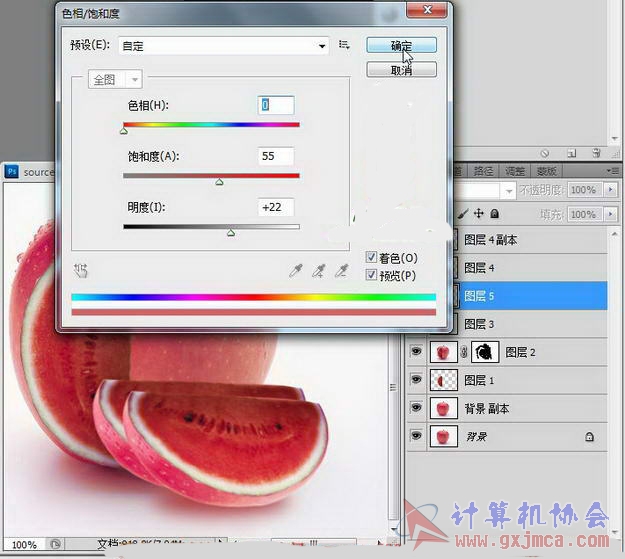Click the lock position move icon
Viewport: 625px width, 559px height.
click(x=478, y=214)
